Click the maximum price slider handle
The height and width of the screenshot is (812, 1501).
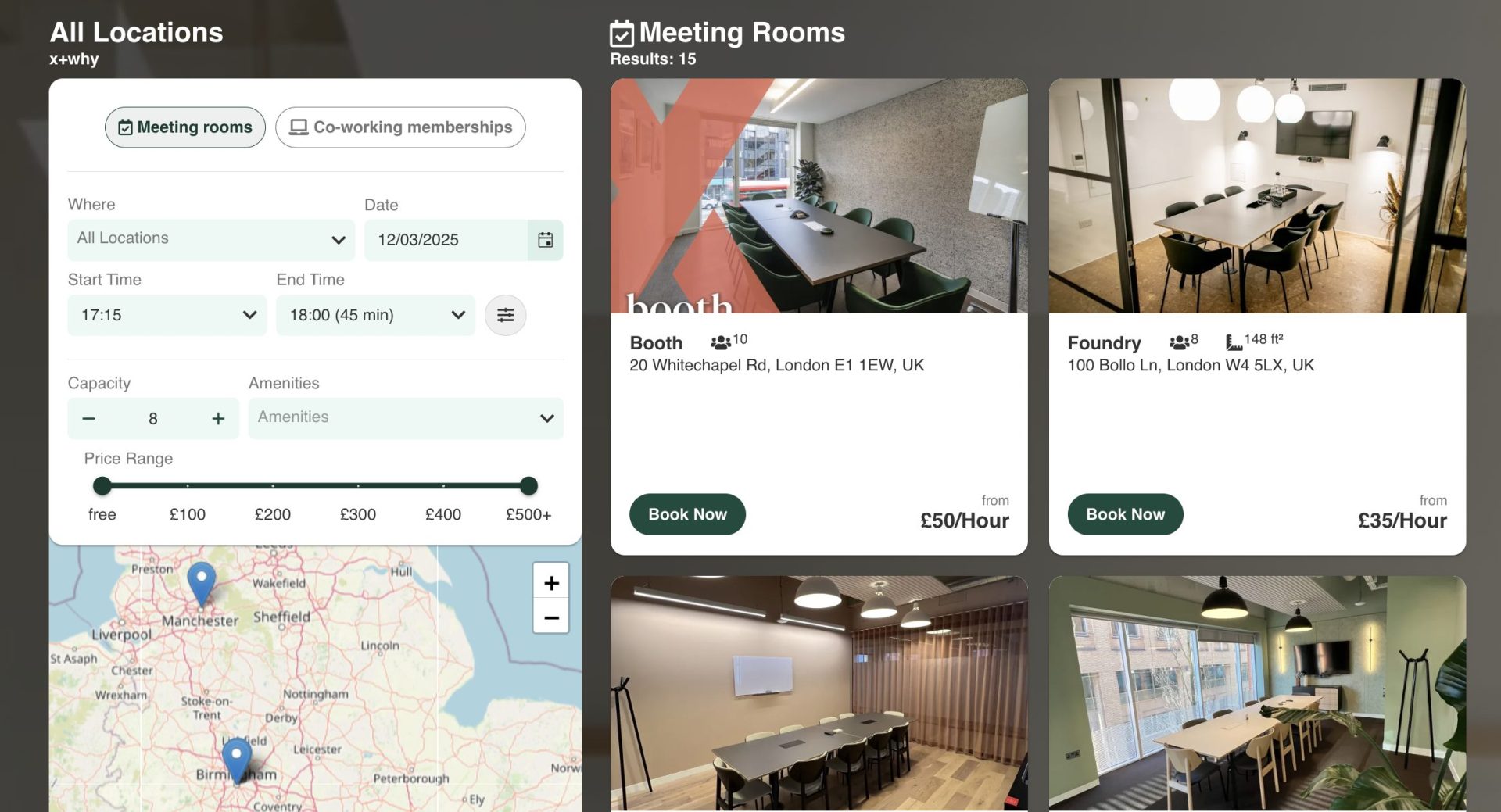tap(528, 486)
